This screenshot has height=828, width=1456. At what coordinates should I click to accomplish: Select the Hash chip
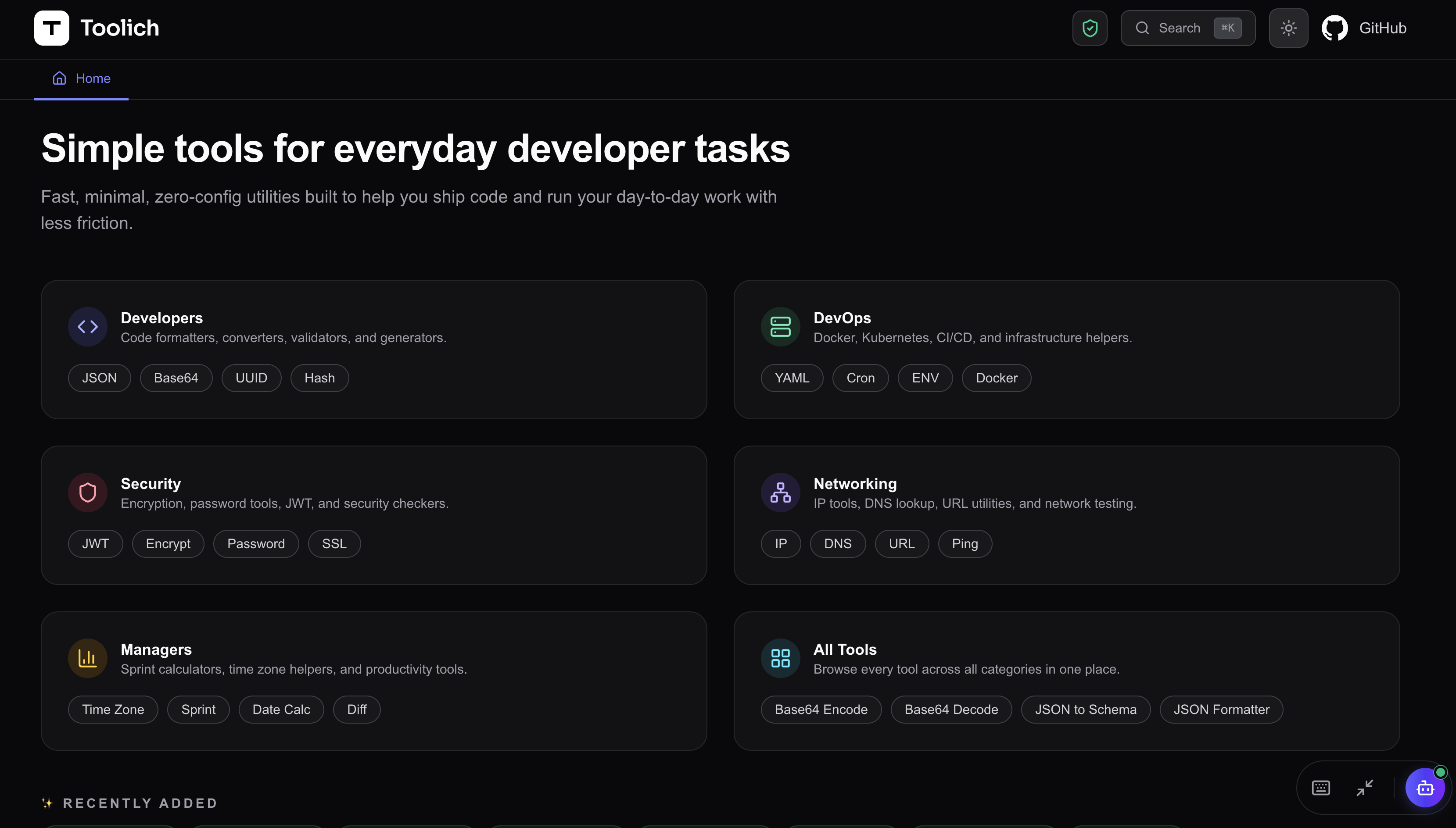[319, 378]
